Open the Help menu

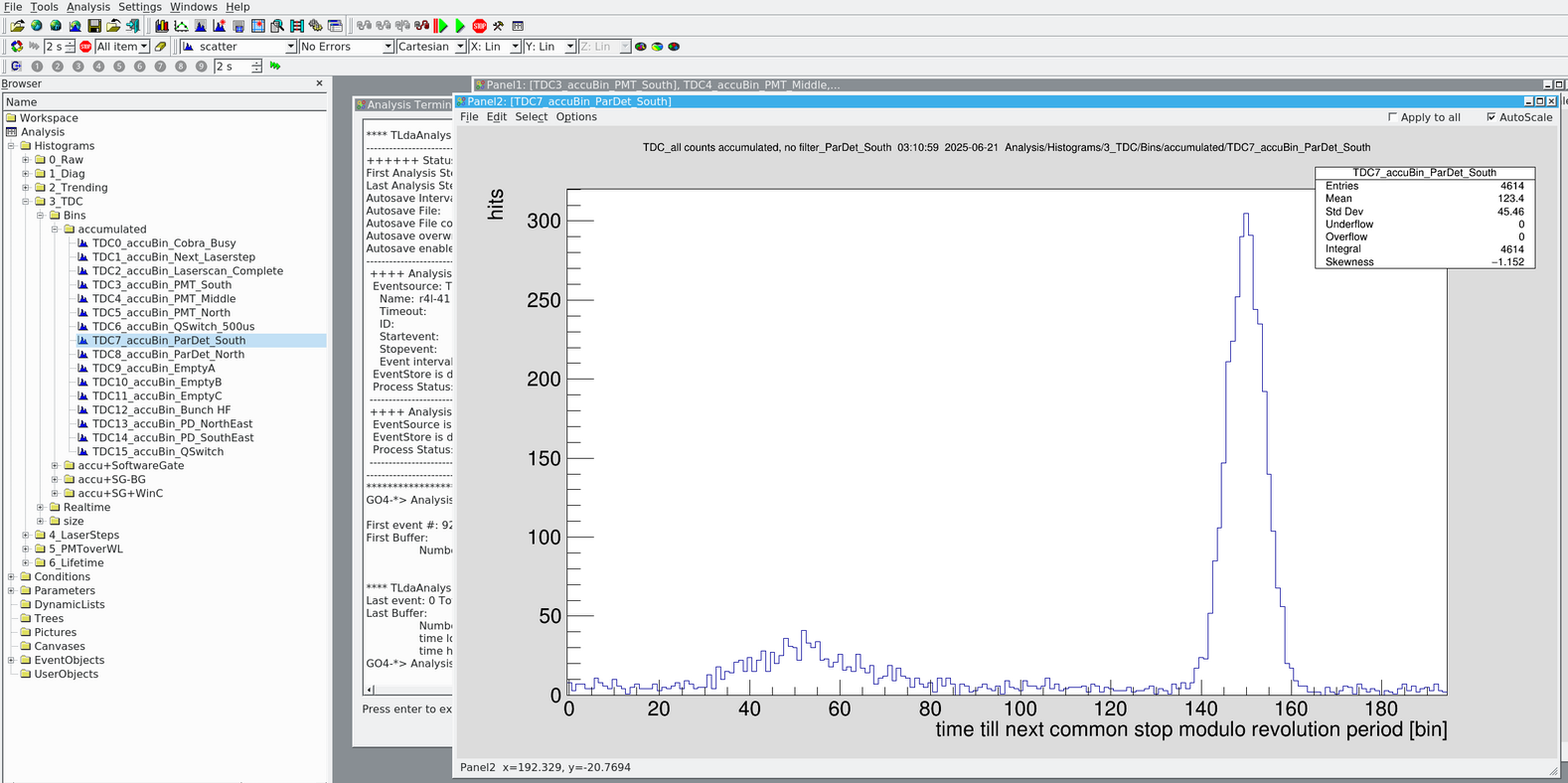237,7
